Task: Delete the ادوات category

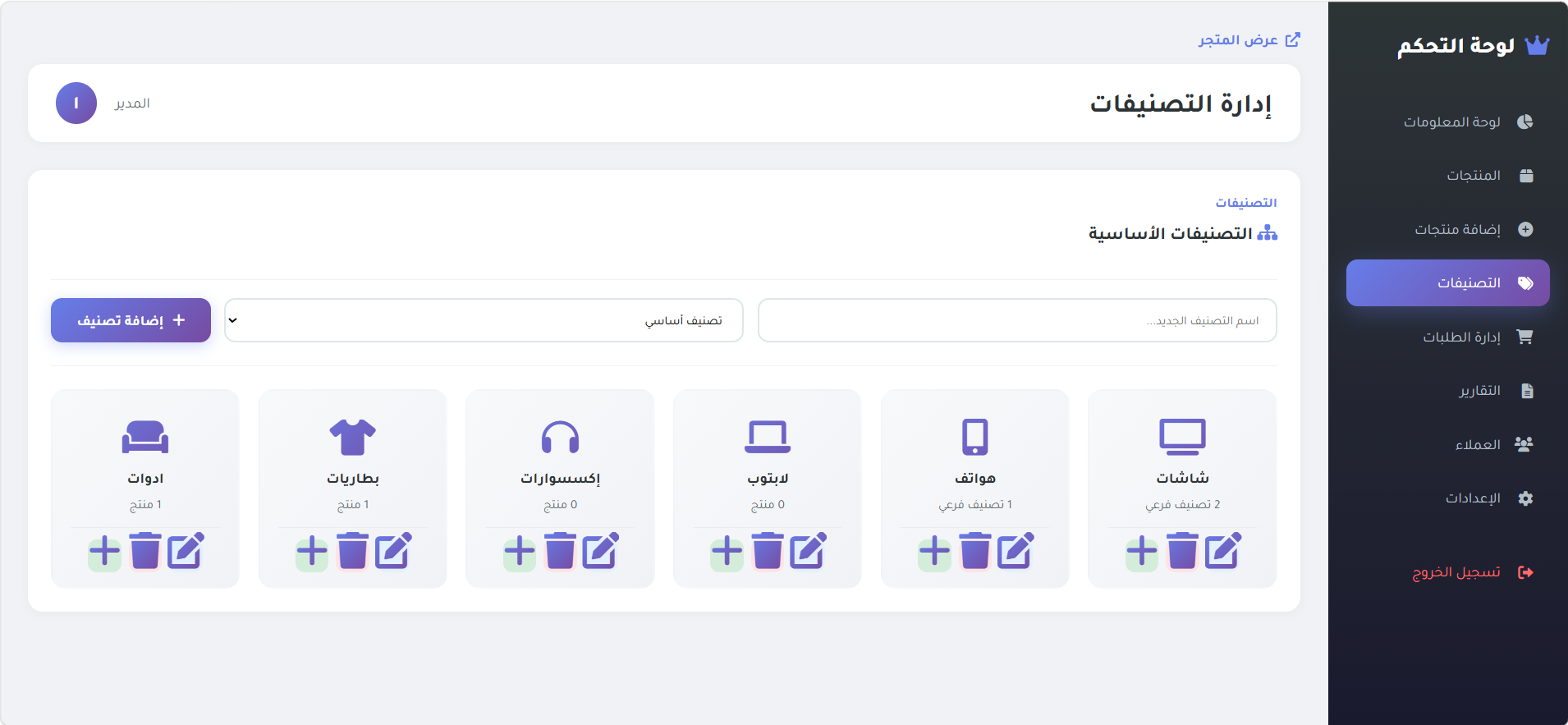Action: (x=145, y=551)
